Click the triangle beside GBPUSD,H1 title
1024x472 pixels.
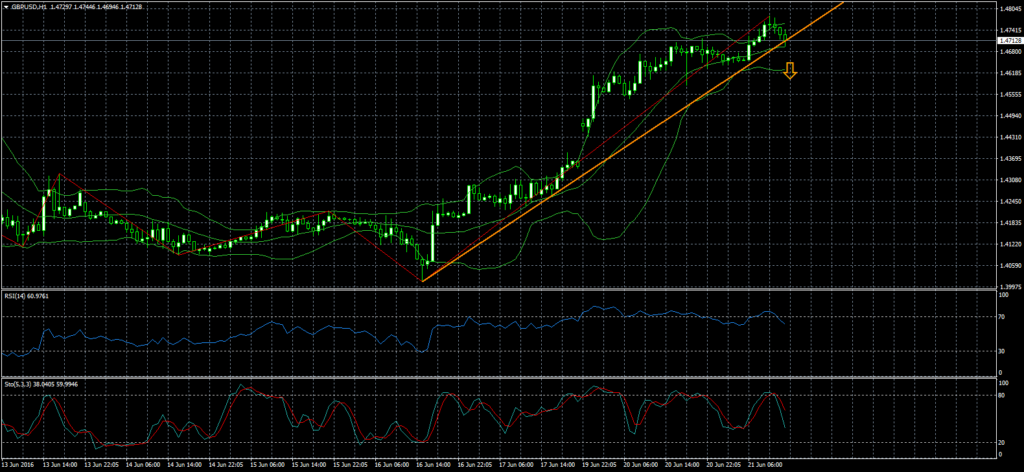(5, 6)
